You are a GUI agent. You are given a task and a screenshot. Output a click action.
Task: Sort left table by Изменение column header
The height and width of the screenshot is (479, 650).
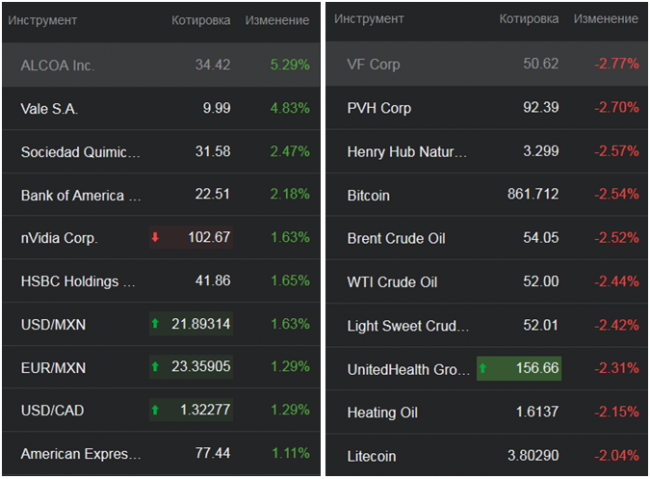coord(278,20)
